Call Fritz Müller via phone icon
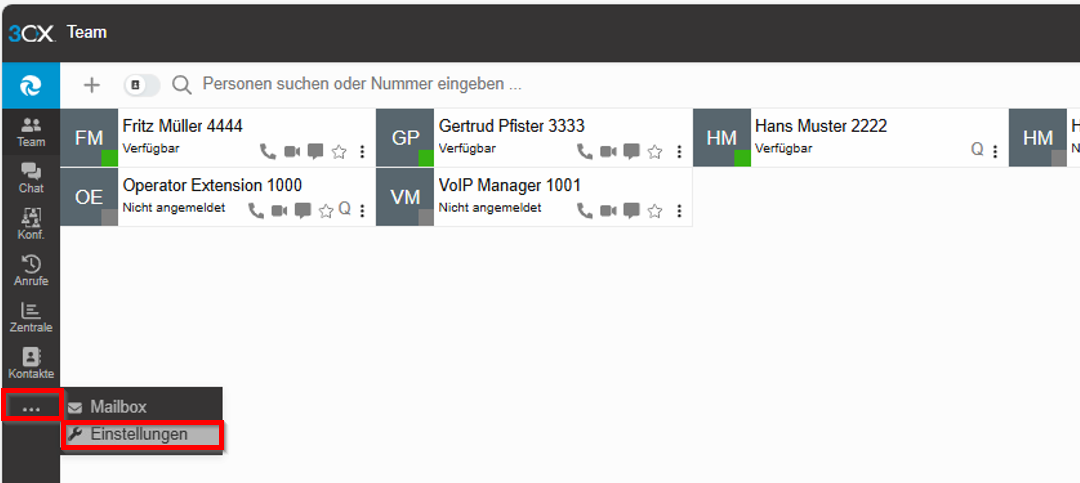 click(268, 152)
